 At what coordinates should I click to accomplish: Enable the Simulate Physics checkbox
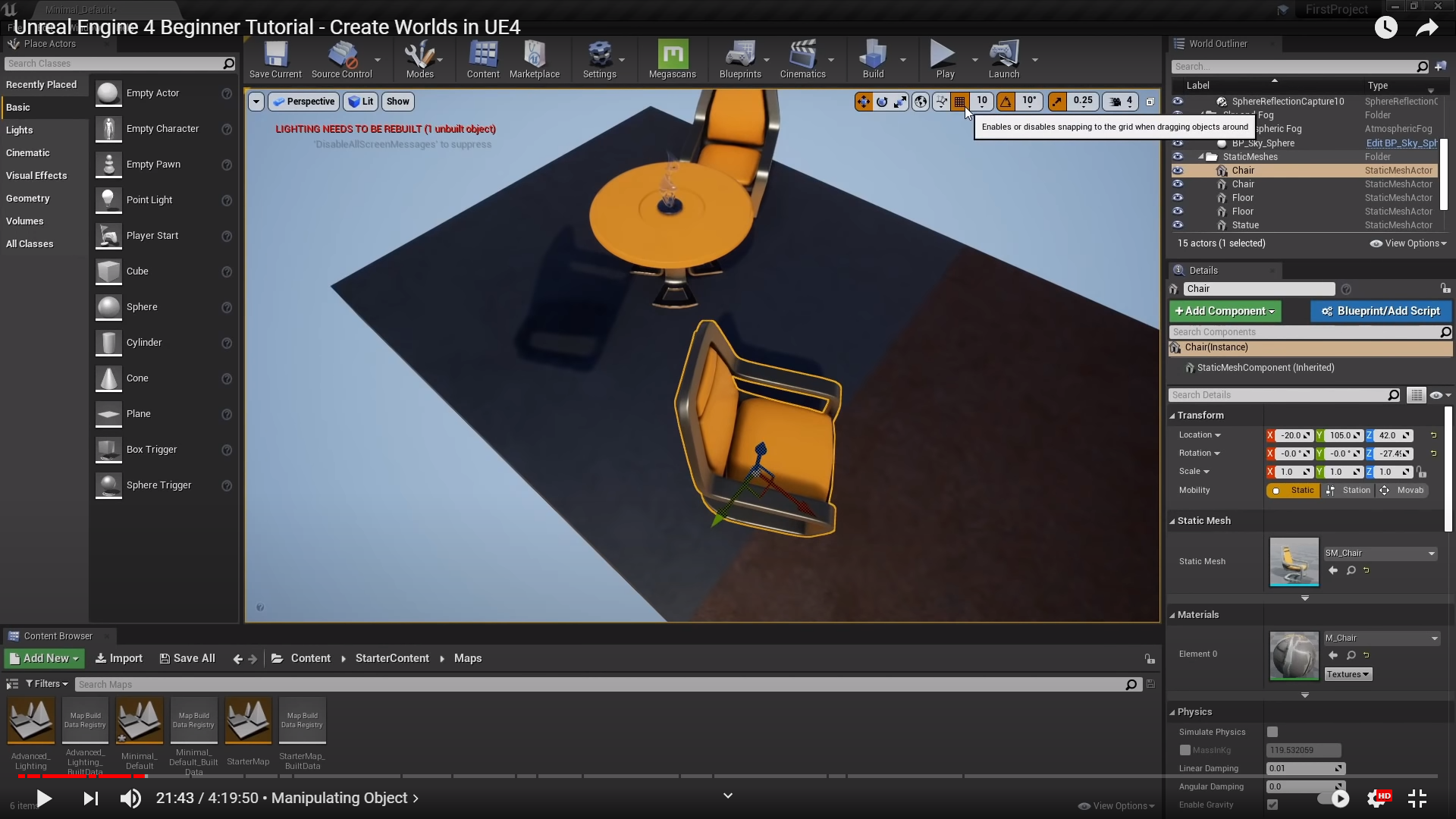(x=1272, y=732)
